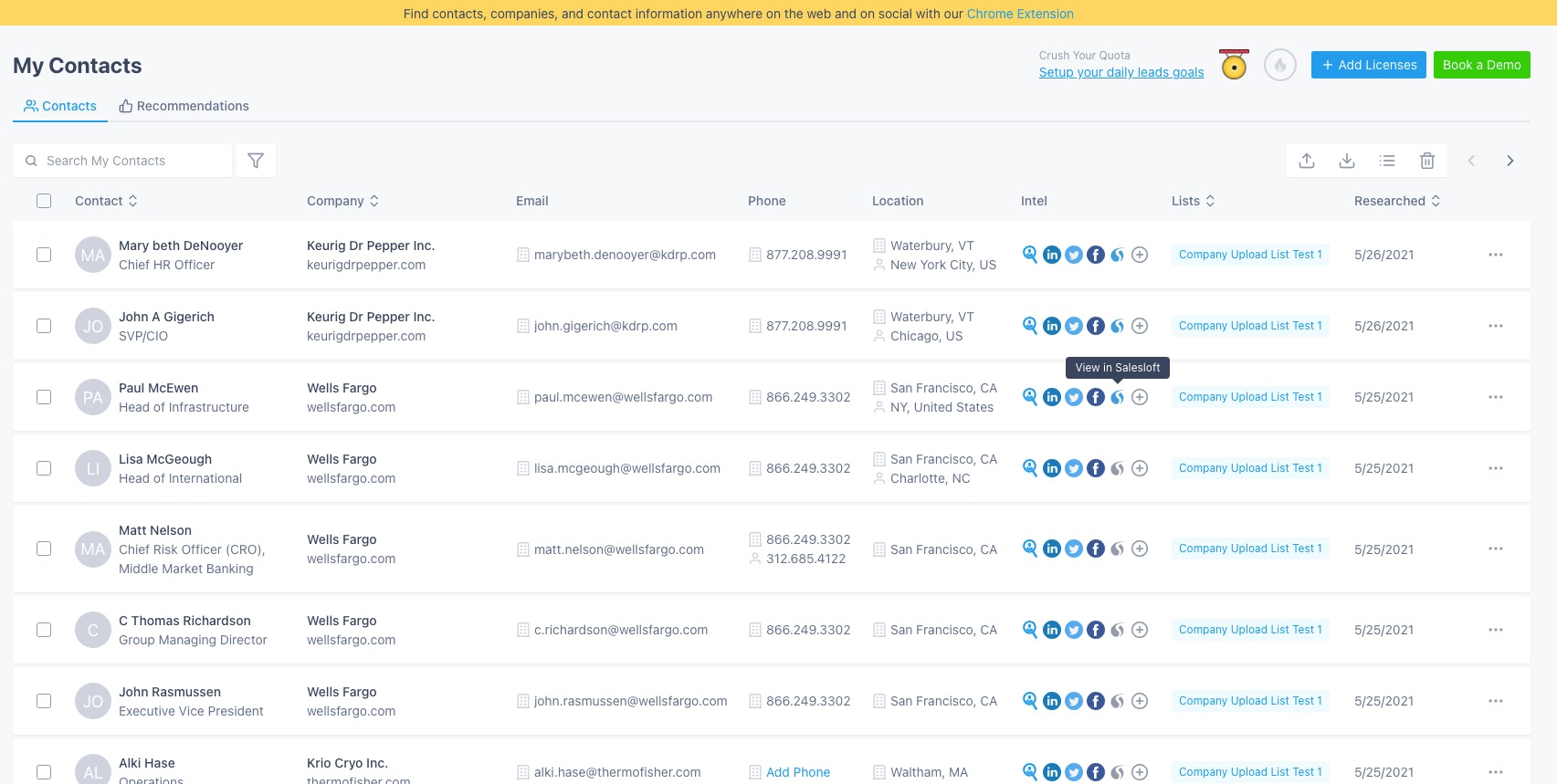Click the research magnifier icon for Matt Nelson
Image resolution: width=1557 pixels, height=784 pixels.
[1030, 549]
